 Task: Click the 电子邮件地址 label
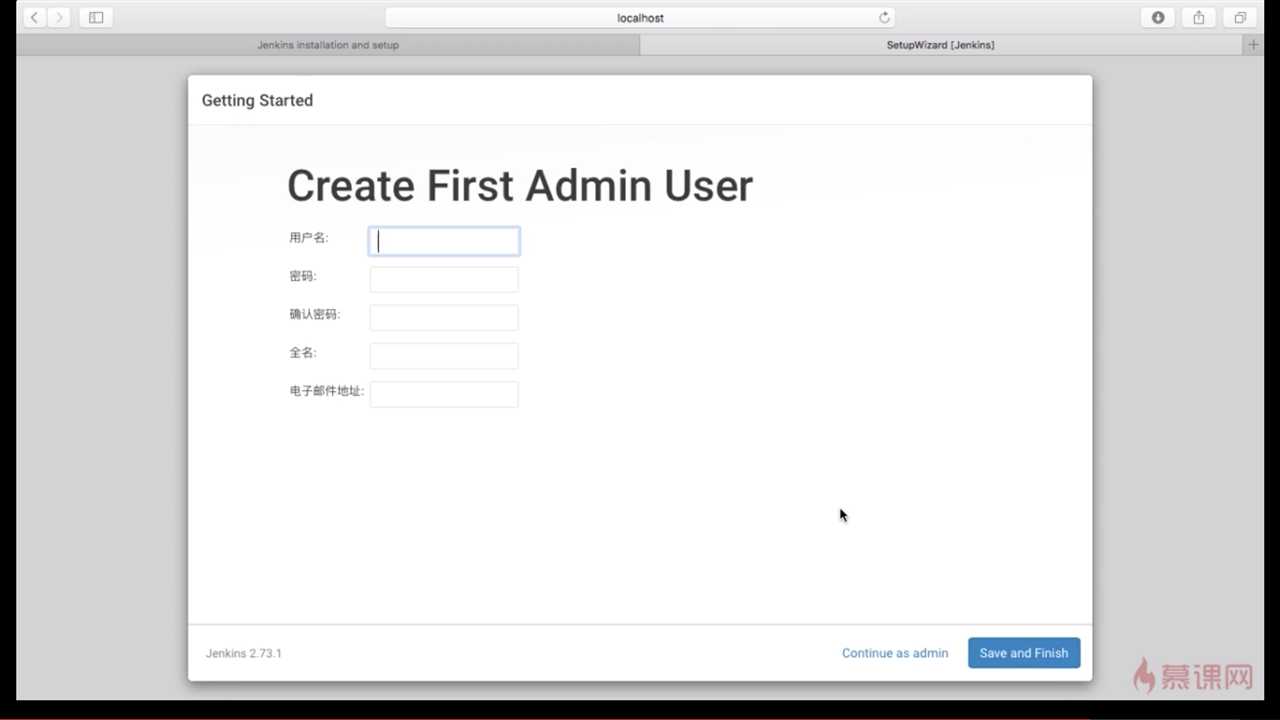click(x=327, y=391)
